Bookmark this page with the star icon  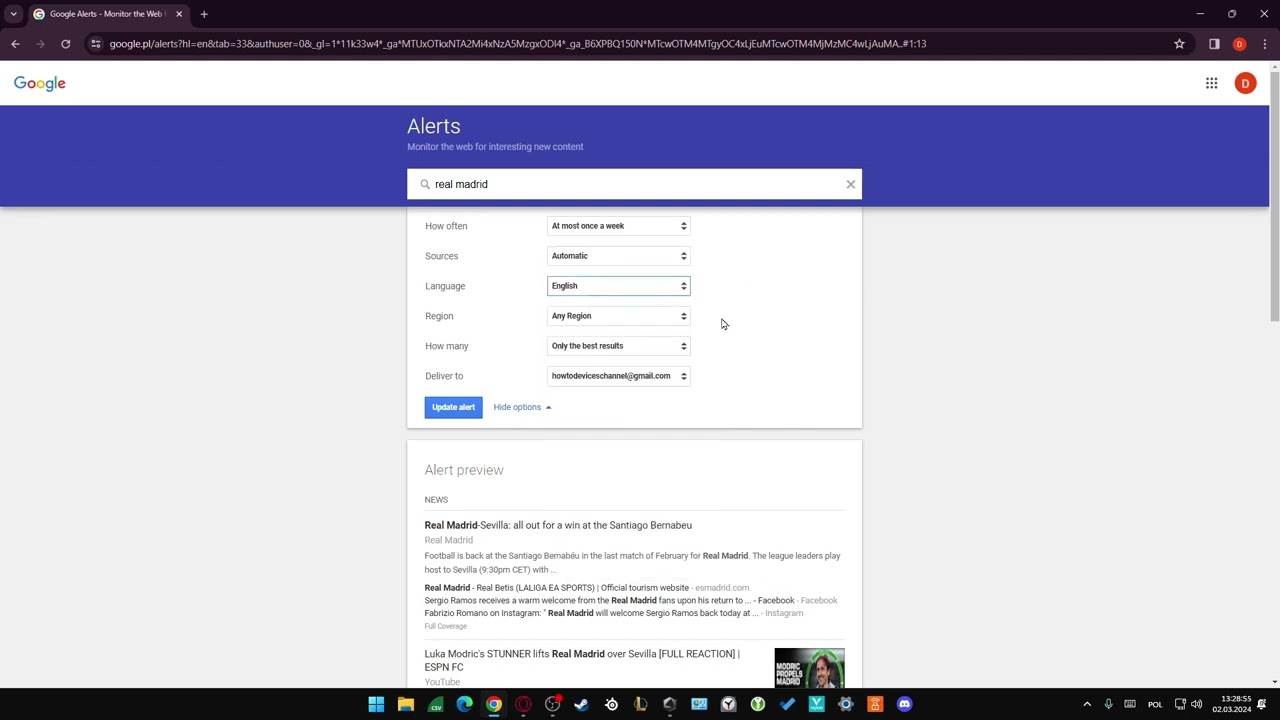click(1179, 44)
